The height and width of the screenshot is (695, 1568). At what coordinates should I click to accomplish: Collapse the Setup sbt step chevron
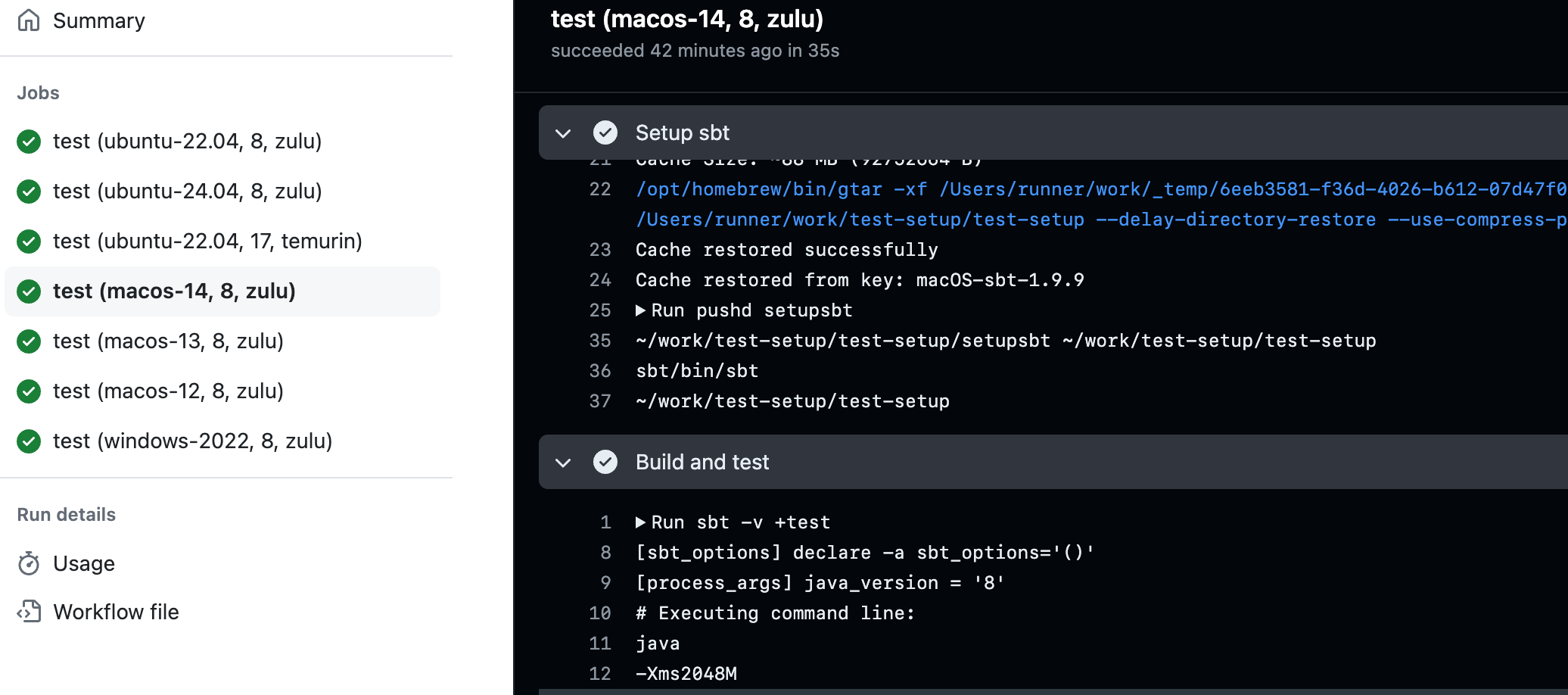coord(563,133)
